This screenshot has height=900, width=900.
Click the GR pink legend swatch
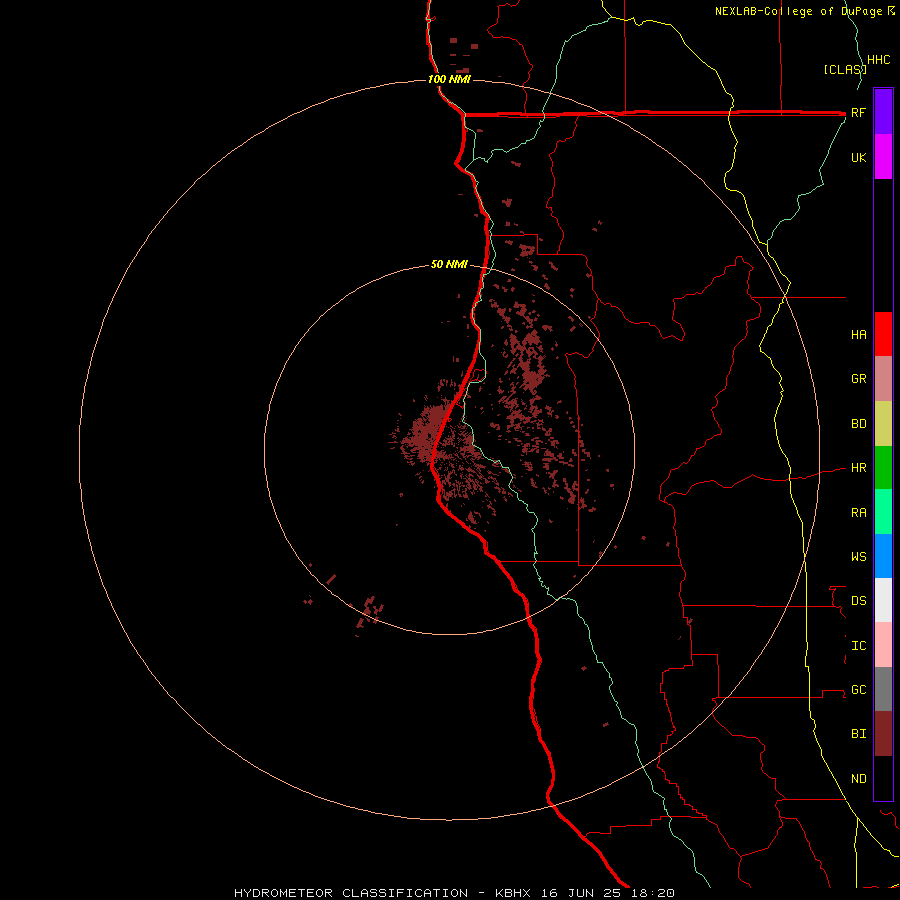point(883,379)
